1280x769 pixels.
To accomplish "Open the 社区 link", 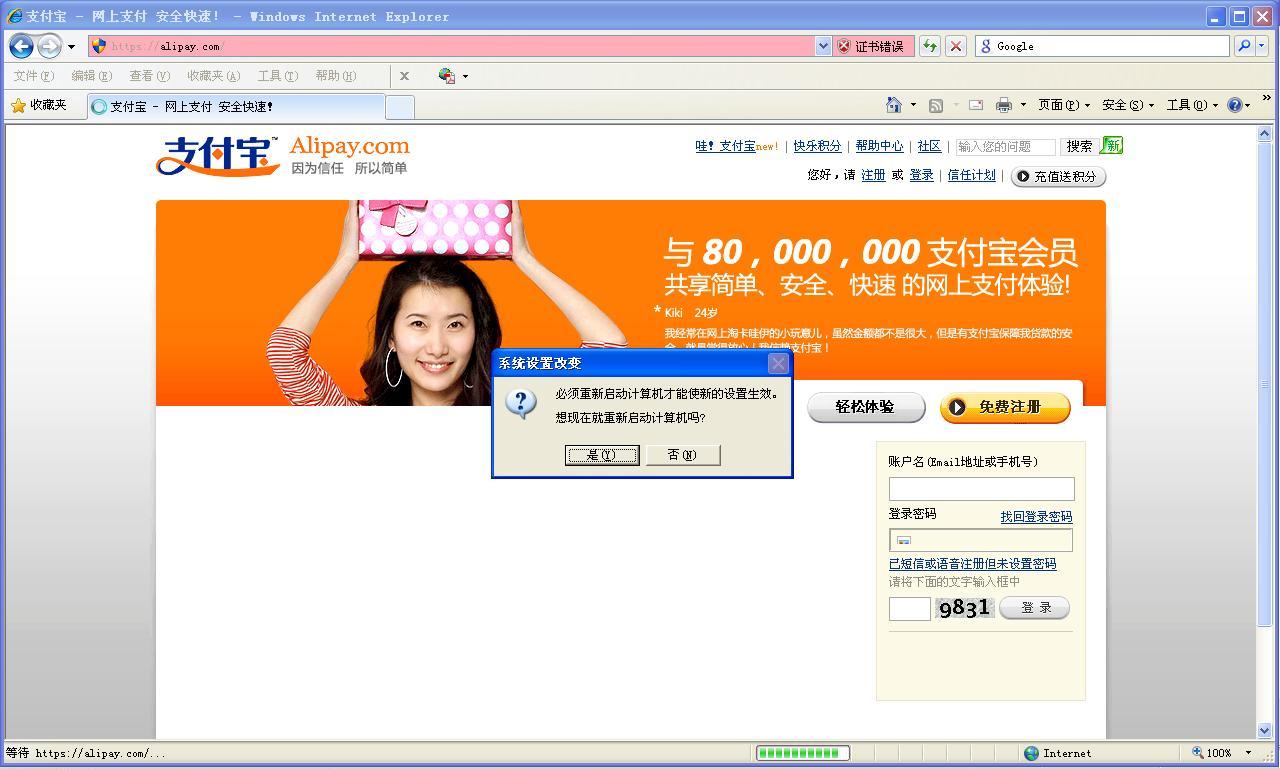I will (x=929, y=146).
